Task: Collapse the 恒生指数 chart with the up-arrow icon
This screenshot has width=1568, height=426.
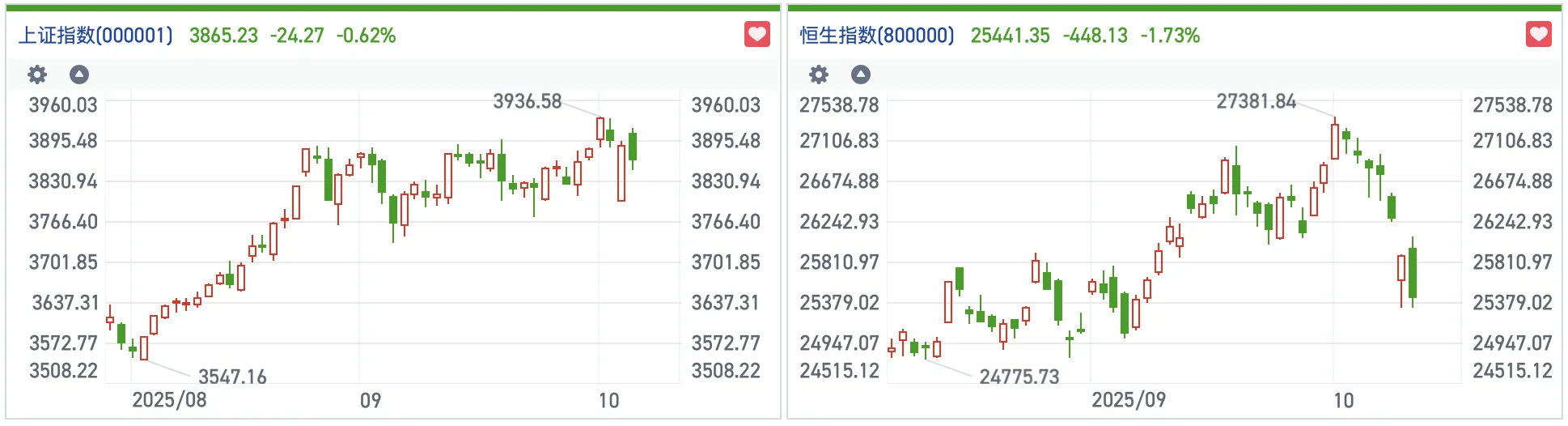Action: [861, 75]
